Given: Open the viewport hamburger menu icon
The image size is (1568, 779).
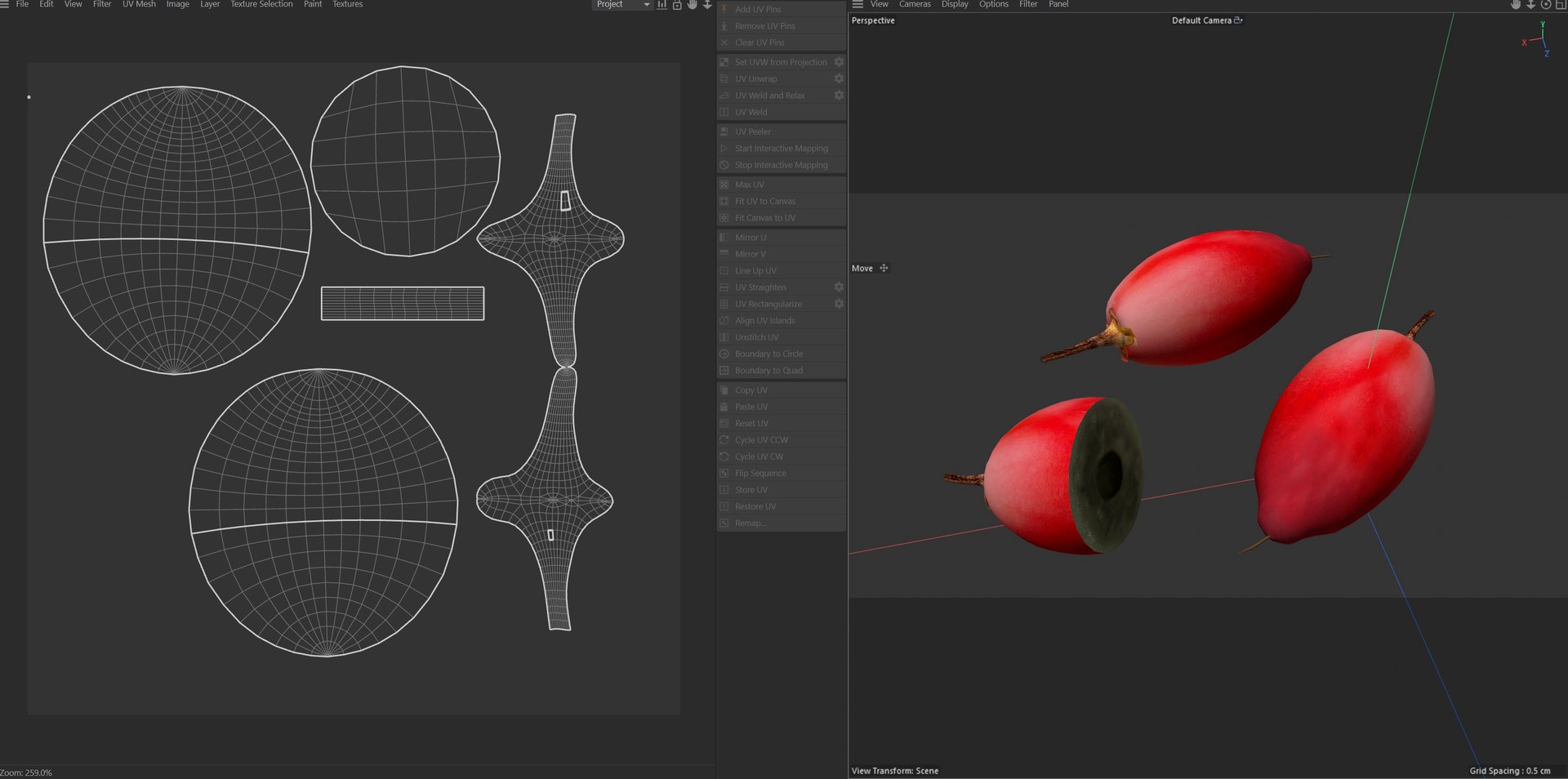Looking at the screenshot, I should (857, 4).
